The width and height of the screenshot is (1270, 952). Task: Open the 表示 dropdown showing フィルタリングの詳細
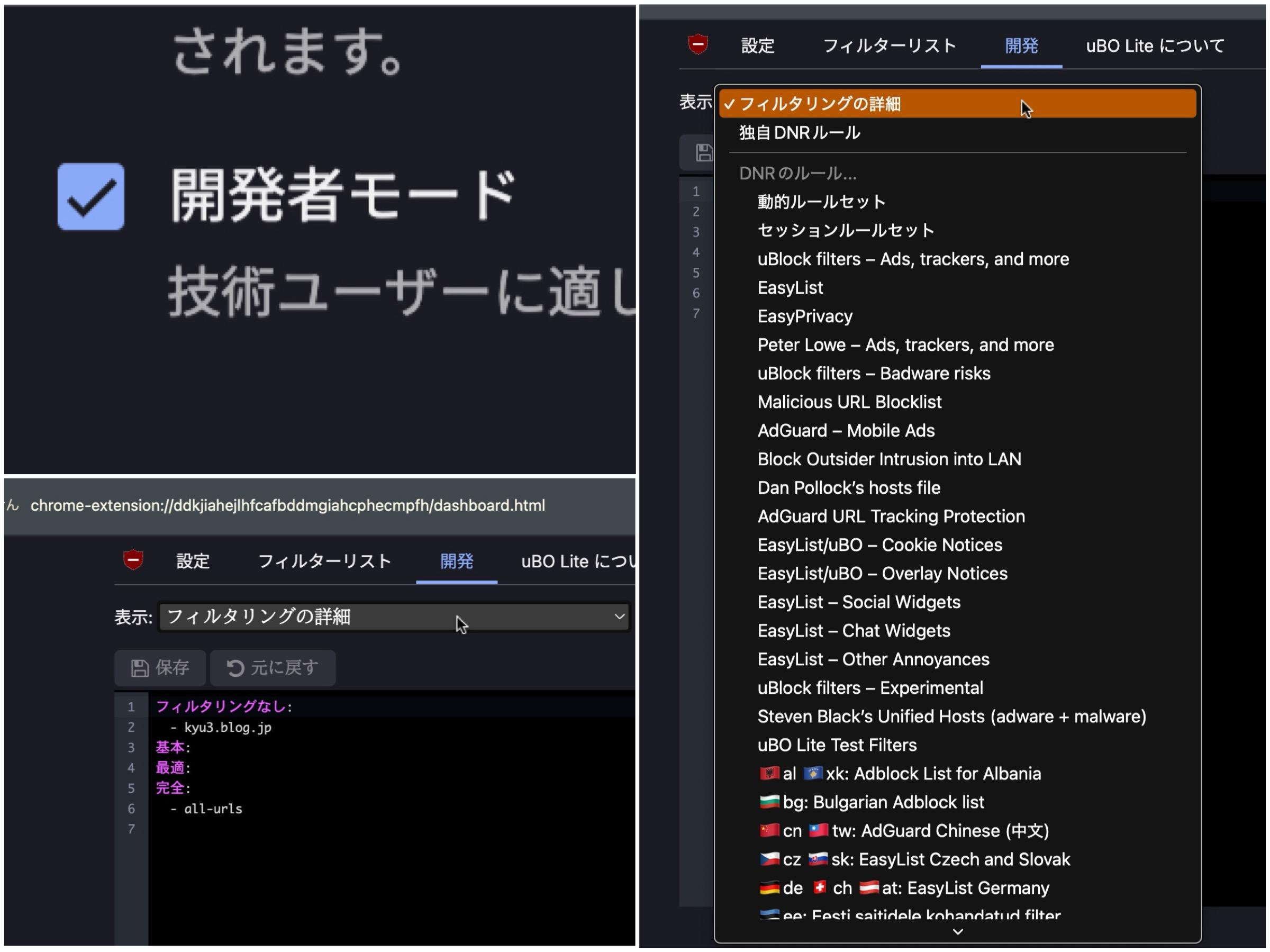click(x=395, y=616)
